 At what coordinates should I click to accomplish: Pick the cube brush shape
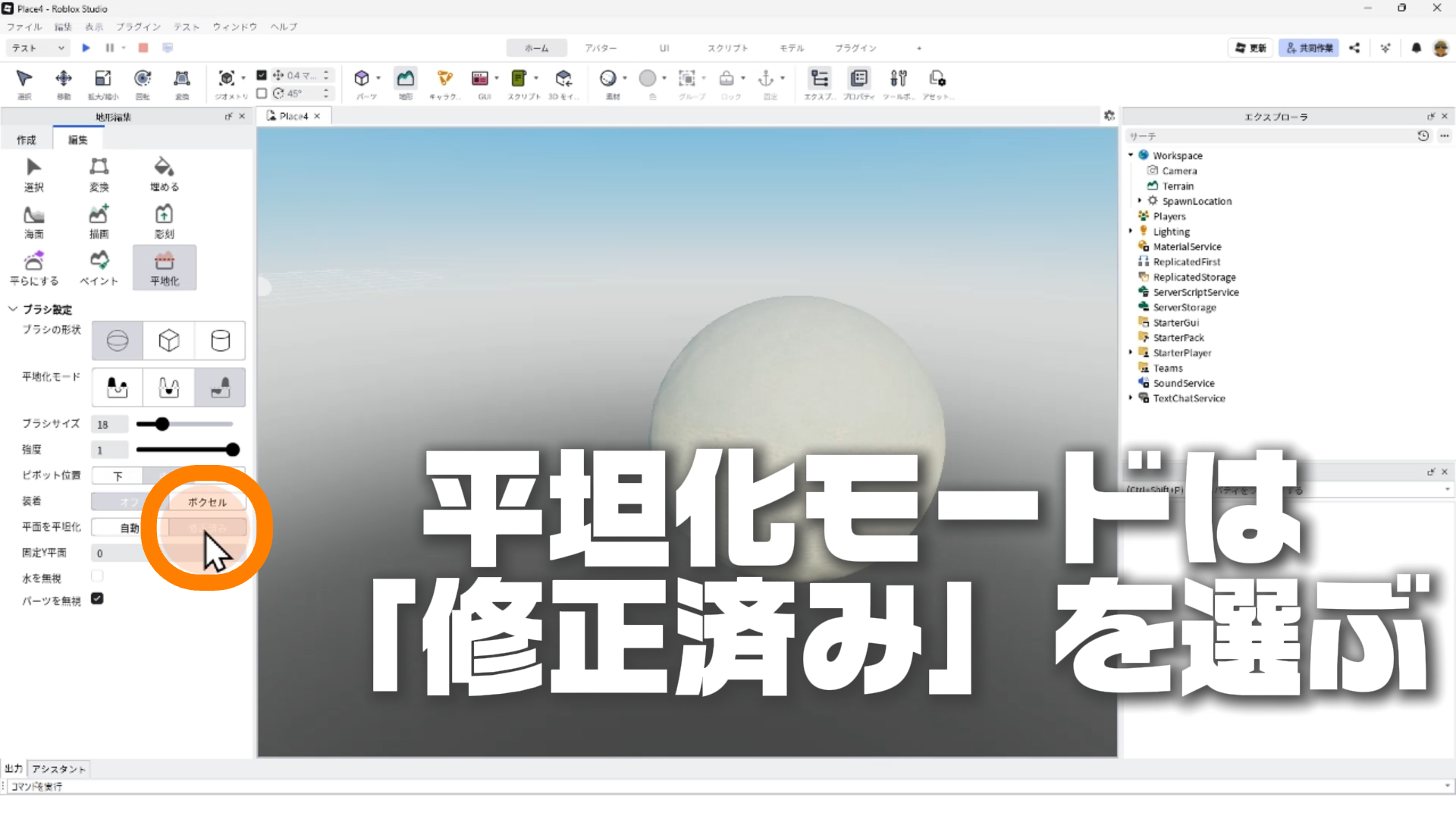tap(168, 340)
